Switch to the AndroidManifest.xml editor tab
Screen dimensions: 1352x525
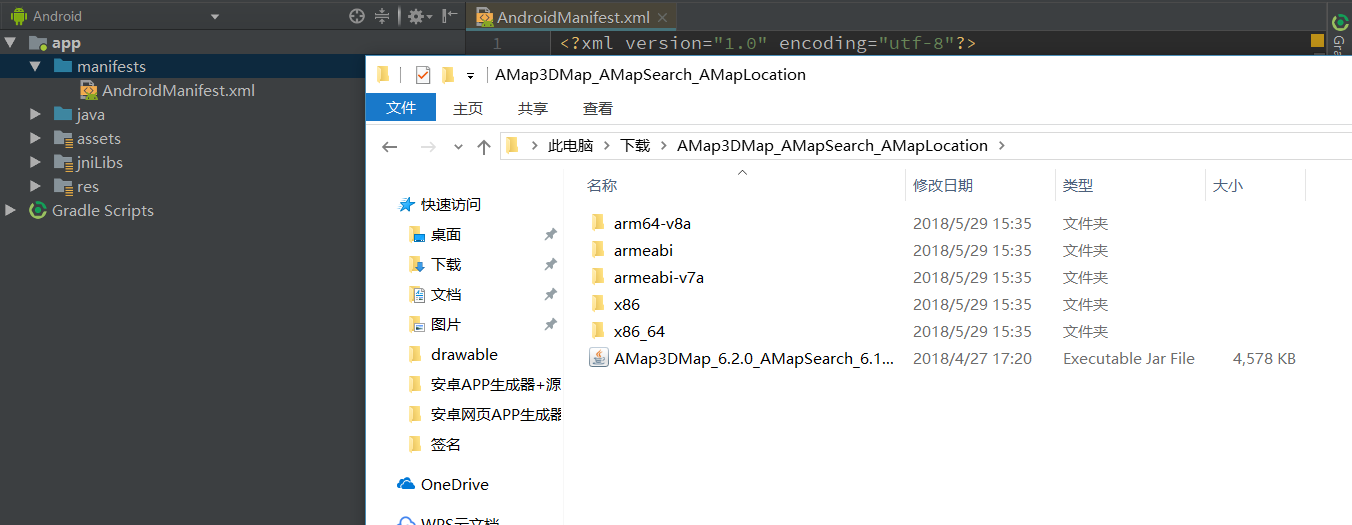coord(573,17)
